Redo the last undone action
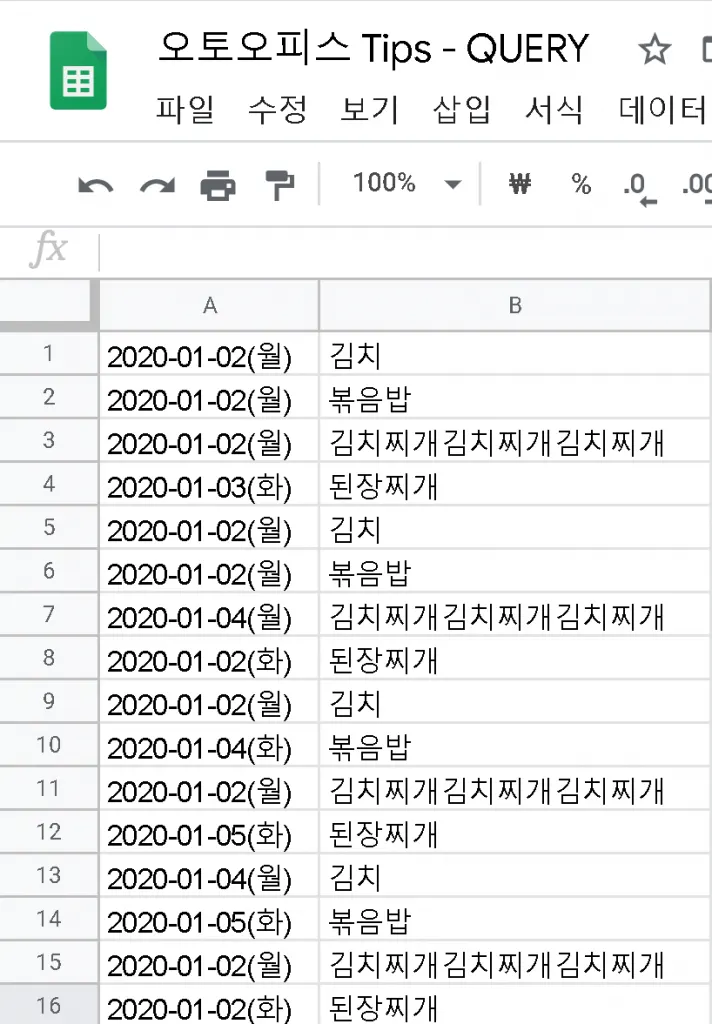The width and height of the screenshot is (712, 1024). 157,186
